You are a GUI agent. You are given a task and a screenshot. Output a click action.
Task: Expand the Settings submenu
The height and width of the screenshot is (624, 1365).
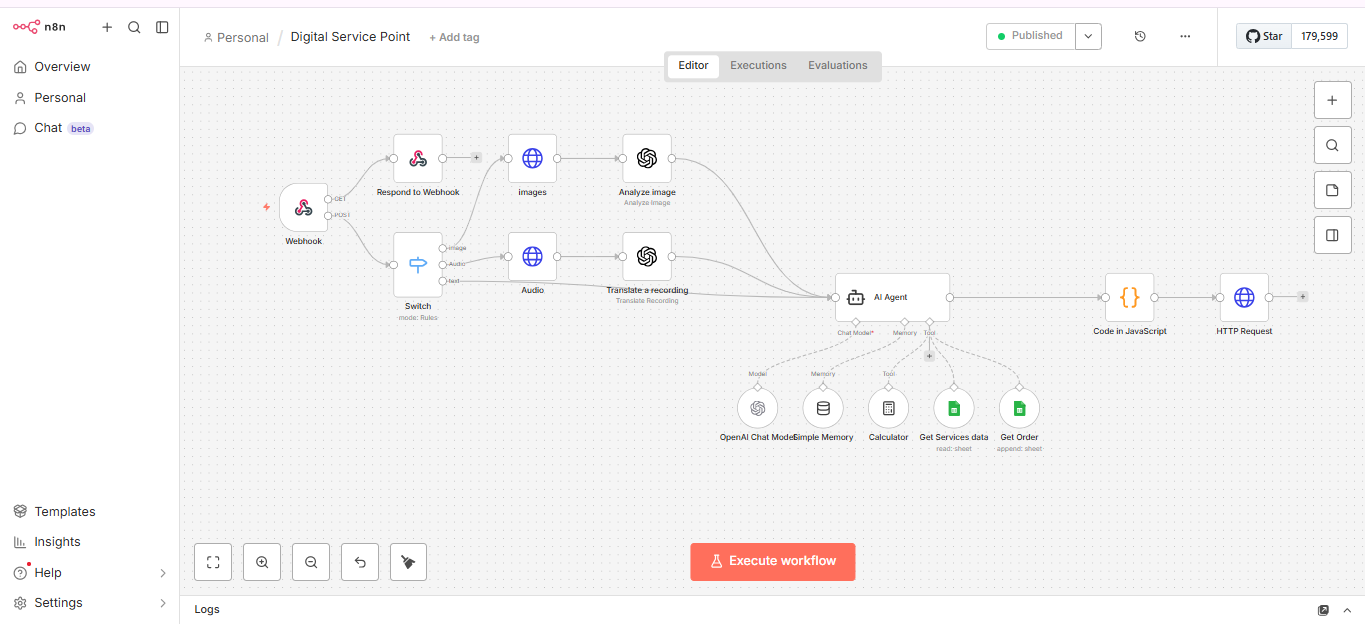(x=163, y=603)
